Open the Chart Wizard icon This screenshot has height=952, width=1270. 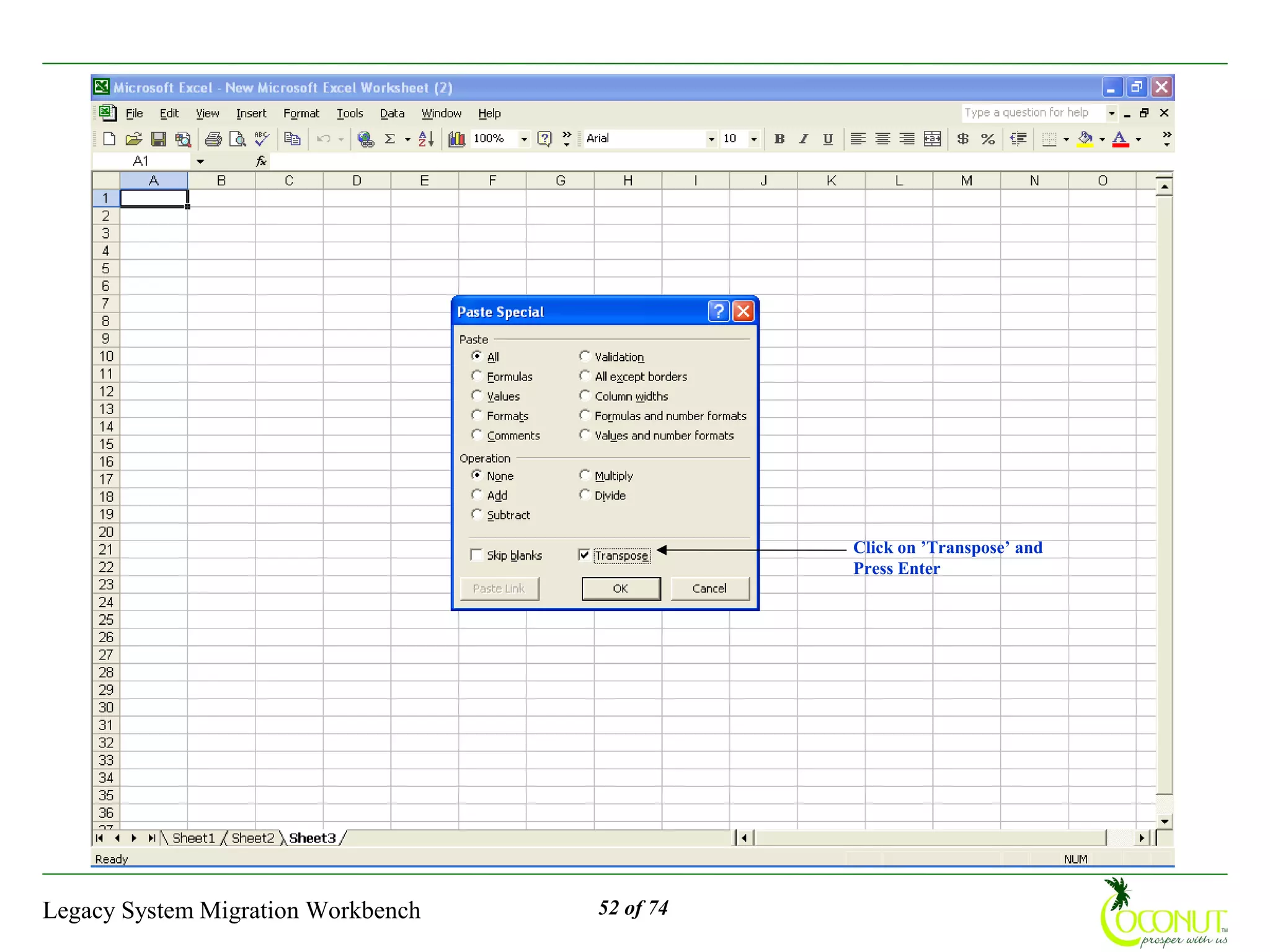click(457, 139)
